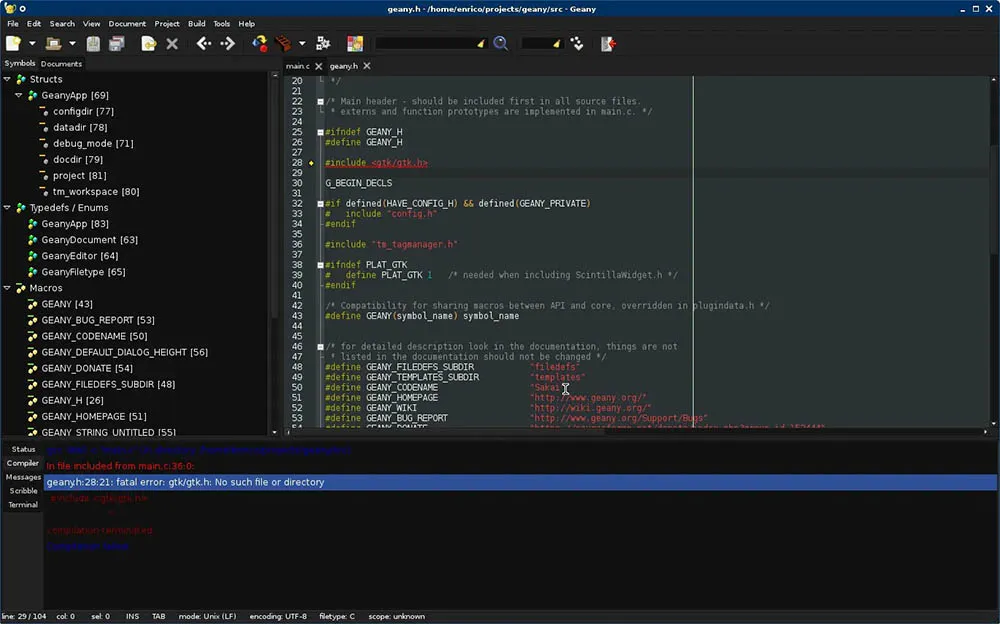
Task: Click the toolbar search text field
Action: pos(424,44)
